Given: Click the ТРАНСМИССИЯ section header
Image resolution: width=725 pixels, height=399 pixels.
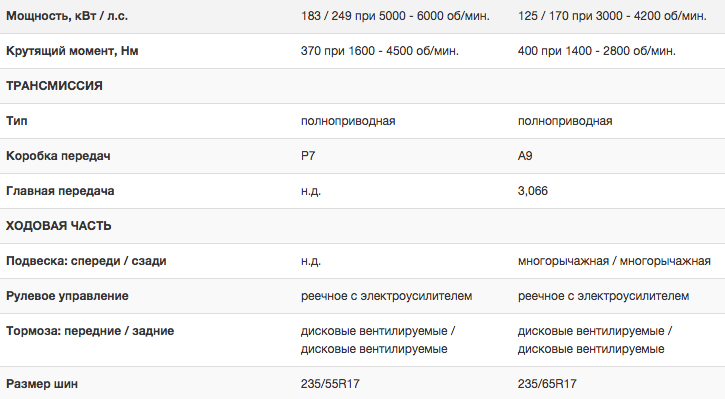Looking at the screenshot, I should [54, 86].
